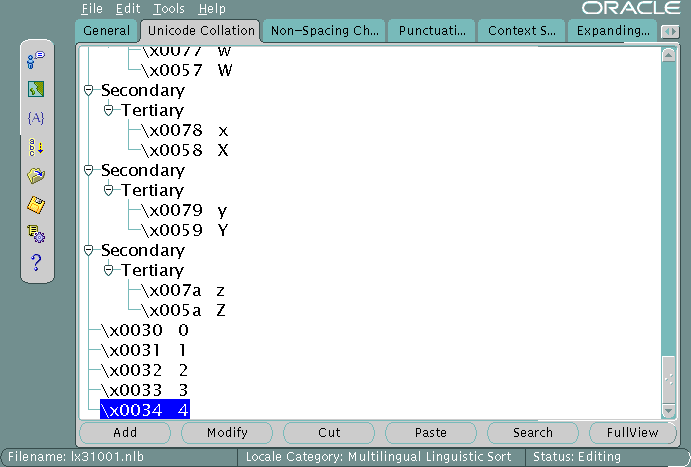691x467 pixels.
Task: Switch to the Expanding... tab
Action: click(x=613, y=31)
